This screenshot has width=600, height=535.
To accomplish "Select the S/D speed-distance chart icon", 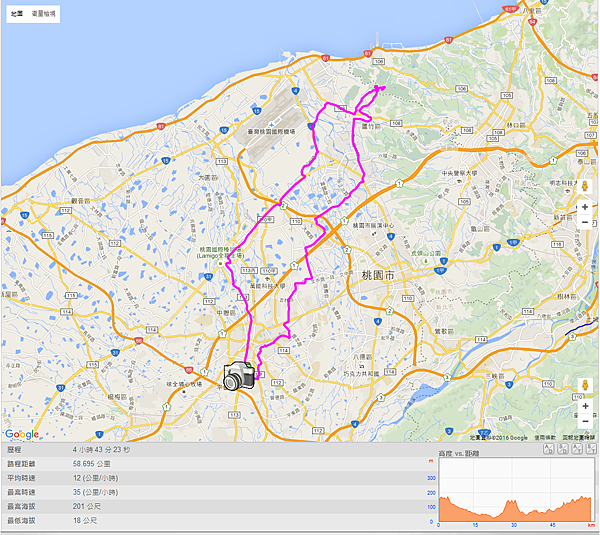I will point(563,449).
